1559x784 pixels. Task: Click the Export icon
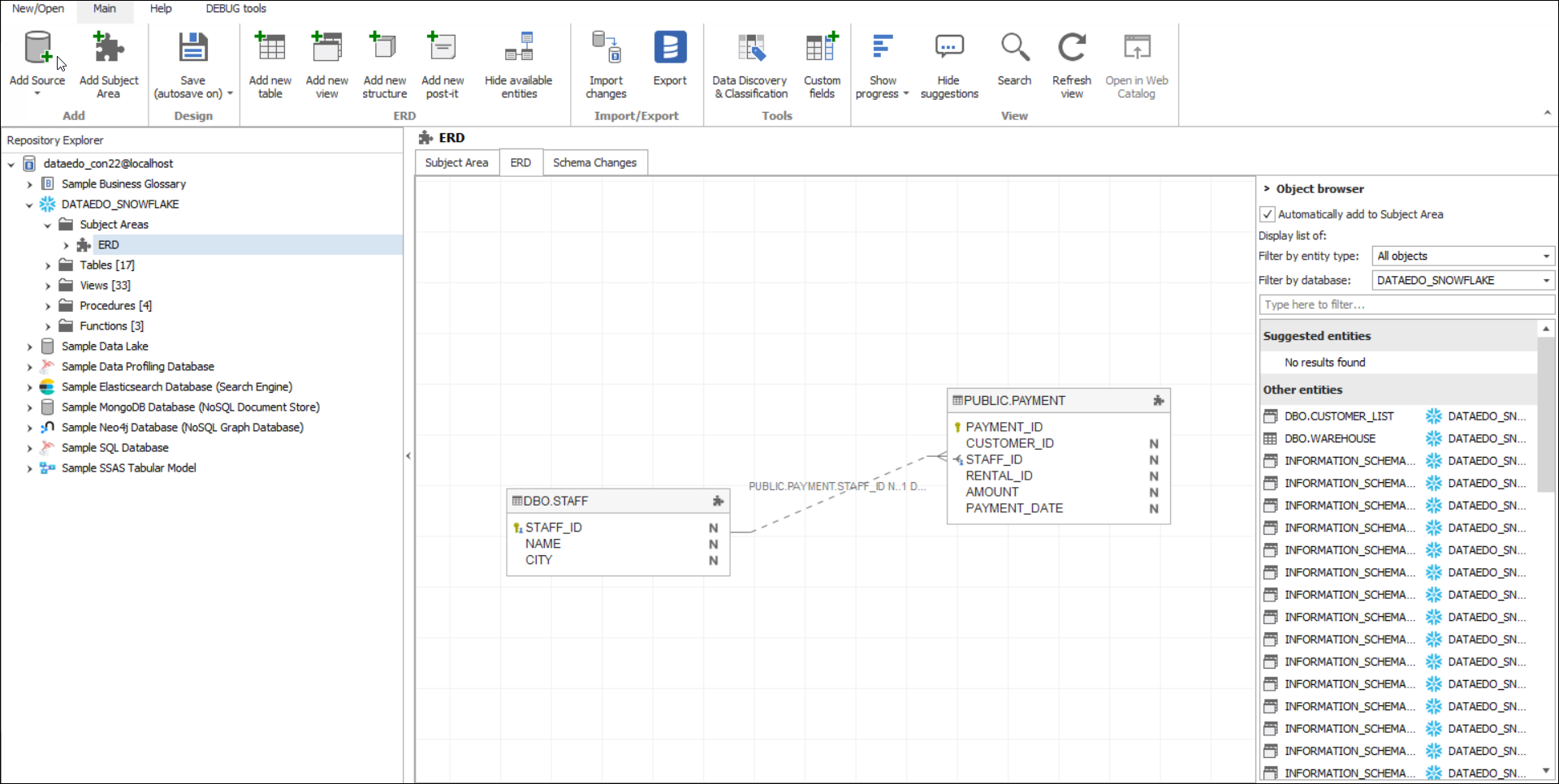tap(670, 49)
